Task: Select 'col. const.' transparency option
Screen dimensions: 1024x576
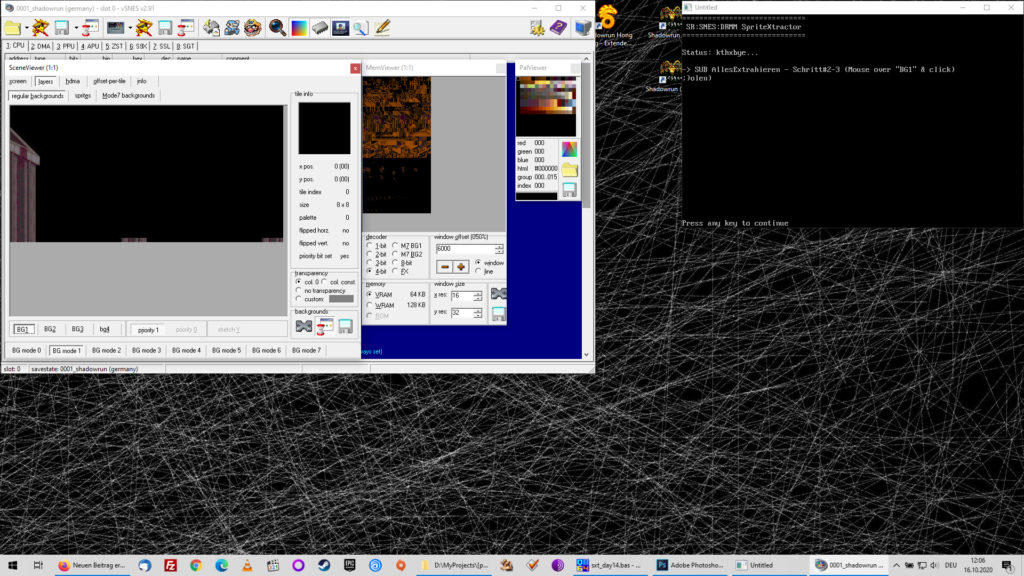Action: coord(325,282)
